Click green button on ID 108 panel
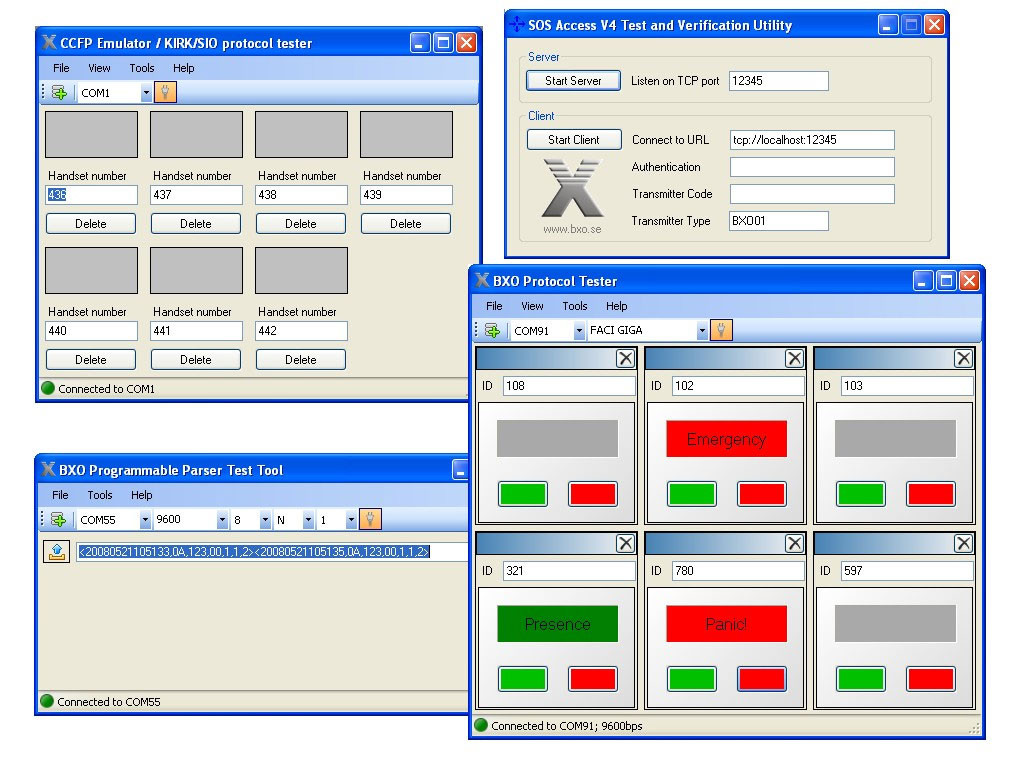 (x=522, y=494)
